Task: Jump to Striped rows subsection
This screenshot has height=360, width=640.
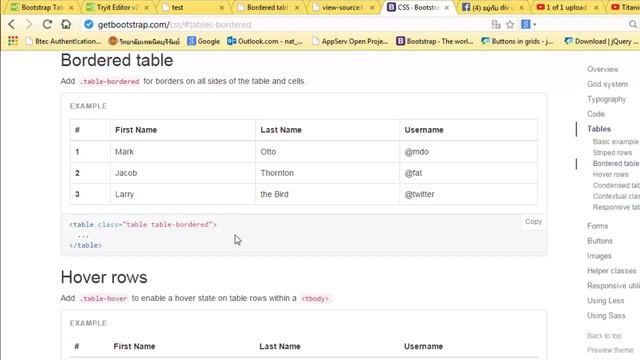Action: [612, 153]
